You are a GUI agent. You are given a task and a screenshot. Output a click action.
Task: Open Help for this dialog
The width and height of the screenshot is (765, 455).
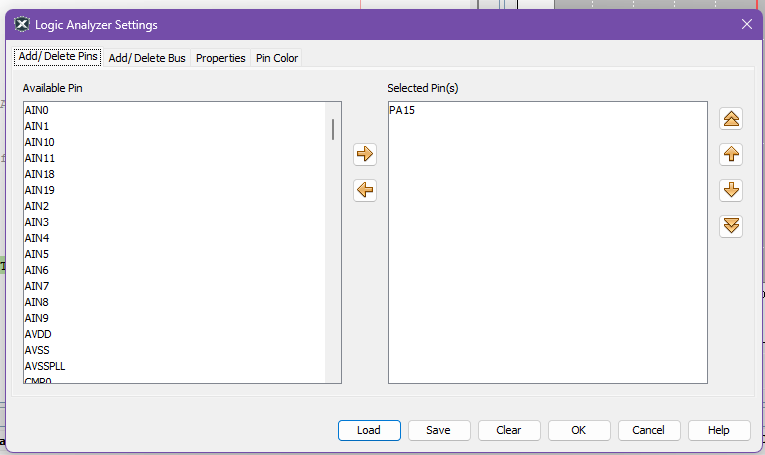click(718, 430)
